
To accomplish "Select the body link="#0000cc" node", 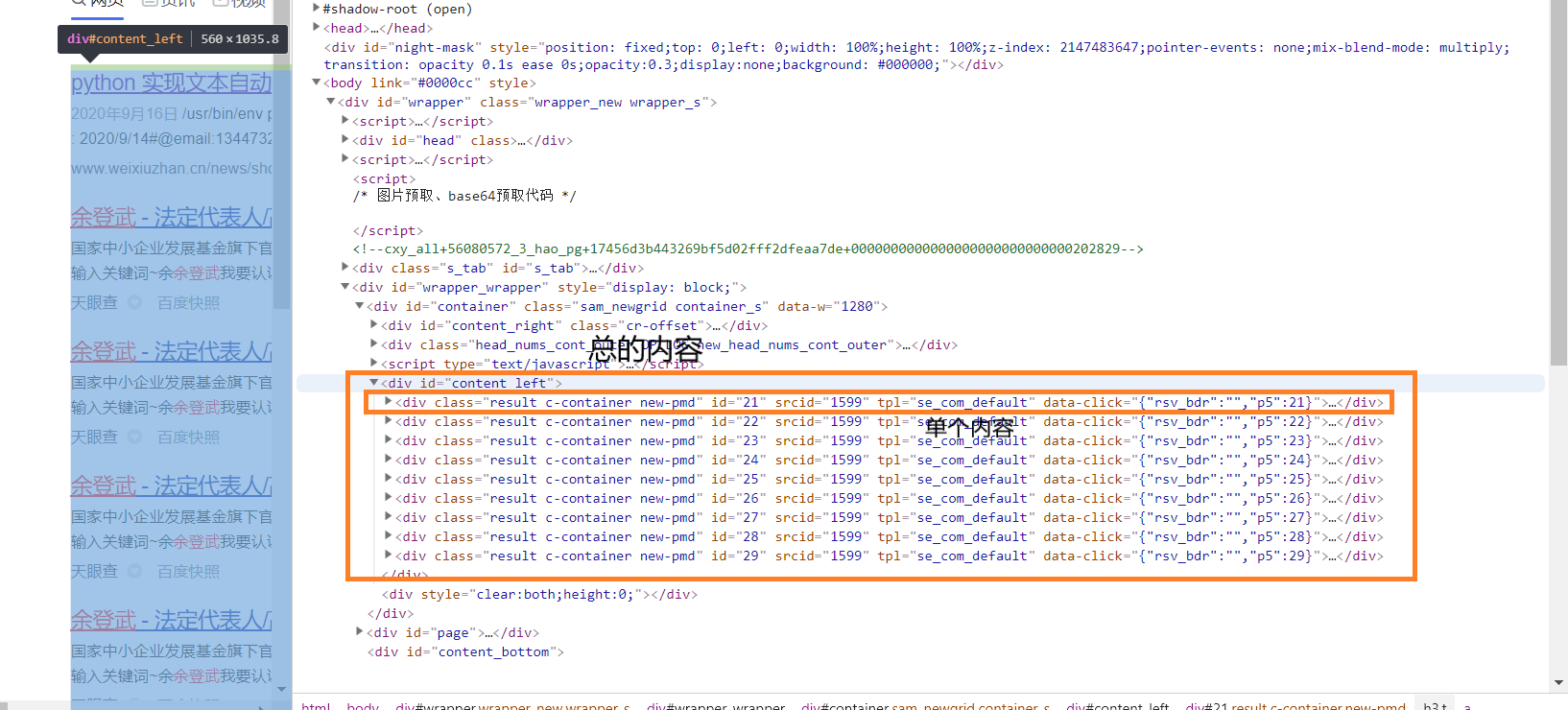I will pos(430,83).
